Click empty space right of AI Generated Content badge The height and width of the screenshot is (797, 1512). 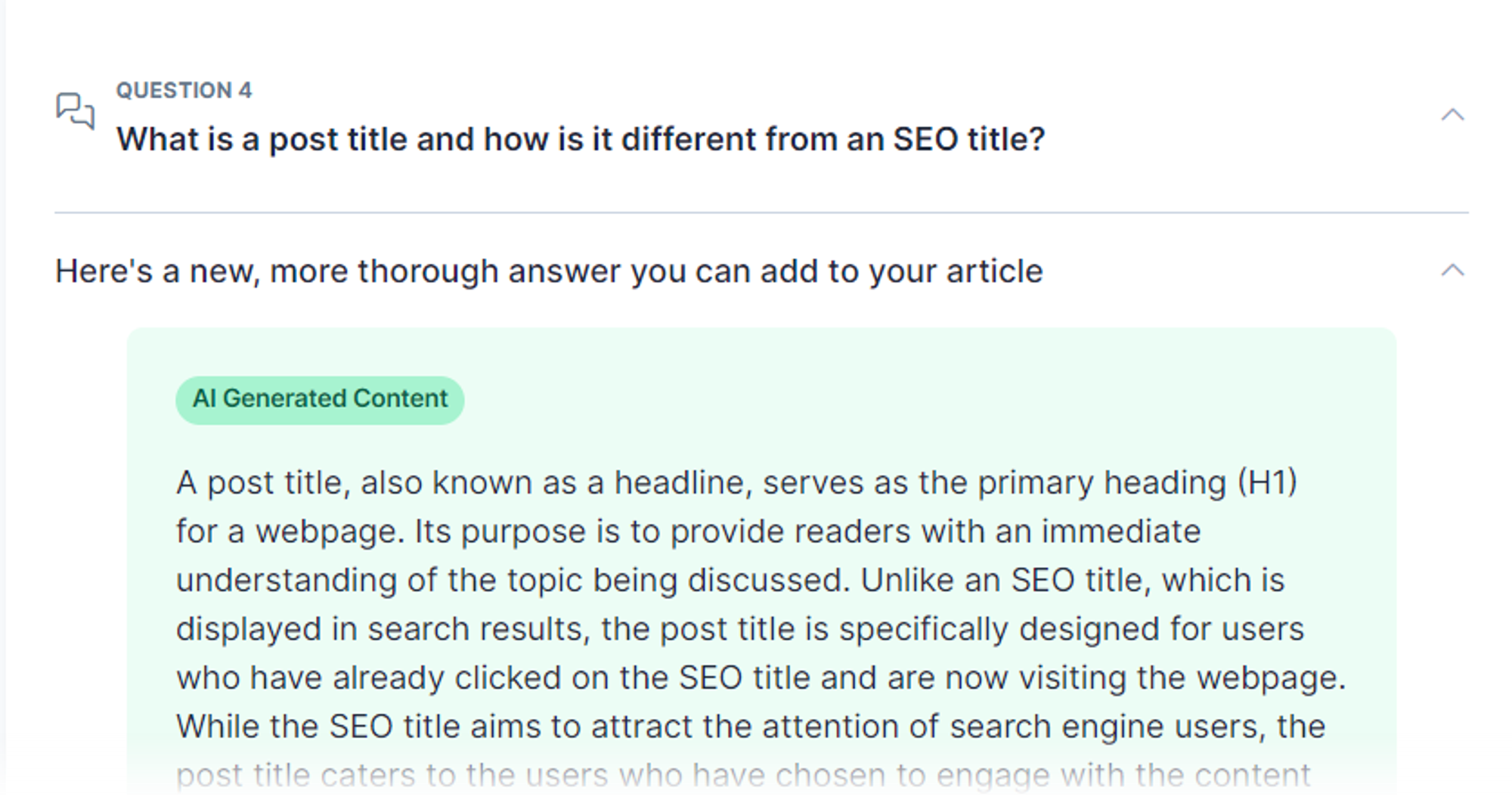pyautogui.click(x=907, y=399)
